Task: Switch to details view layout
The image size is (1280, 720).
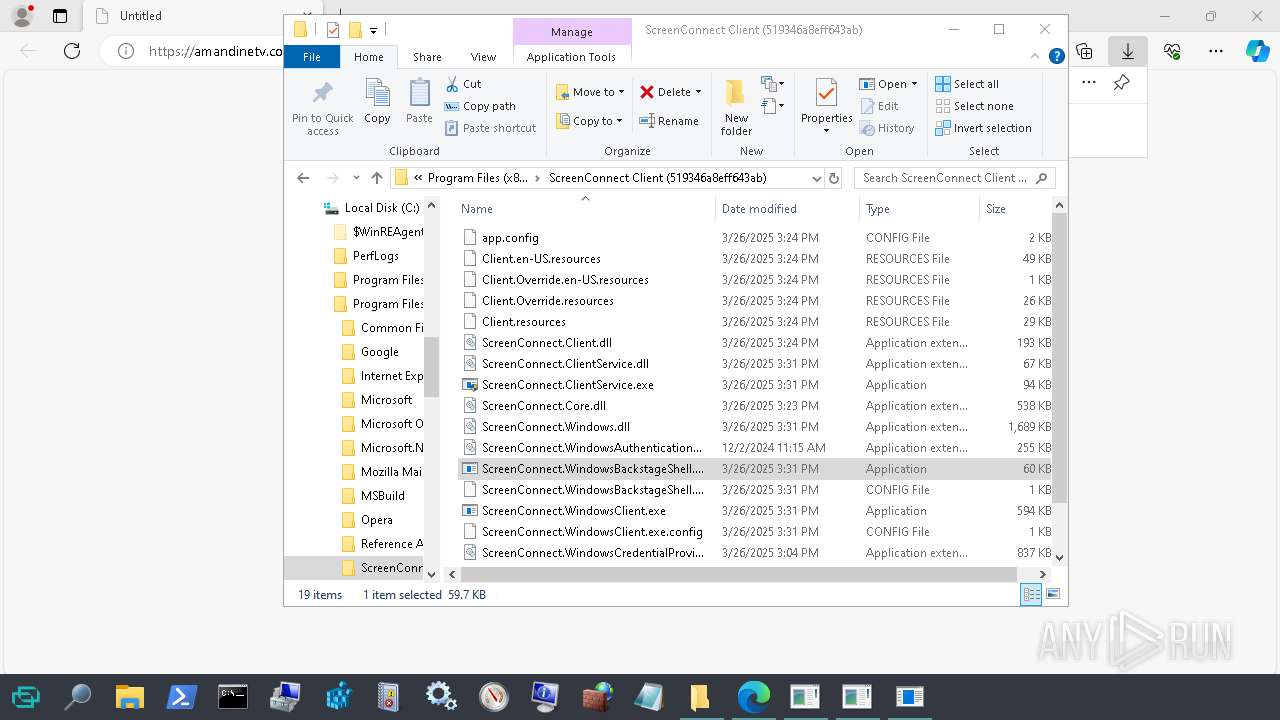Action: pyautogui.click(x=1031, y=594)
